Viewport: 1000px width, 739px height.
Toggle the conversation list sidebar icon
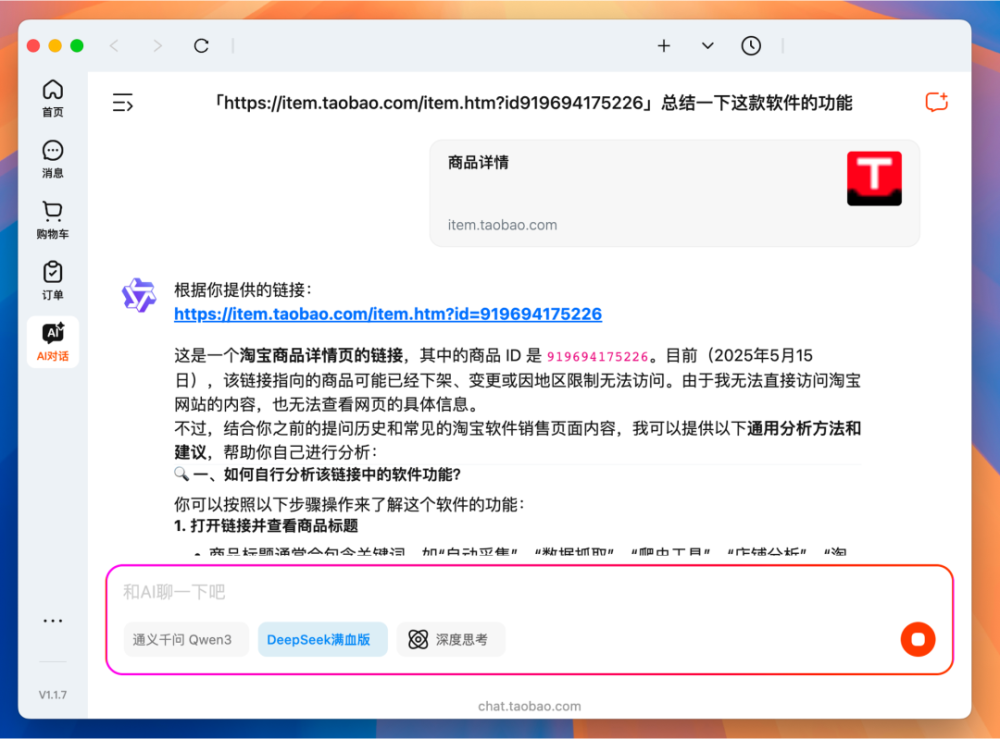pos(122,103)
